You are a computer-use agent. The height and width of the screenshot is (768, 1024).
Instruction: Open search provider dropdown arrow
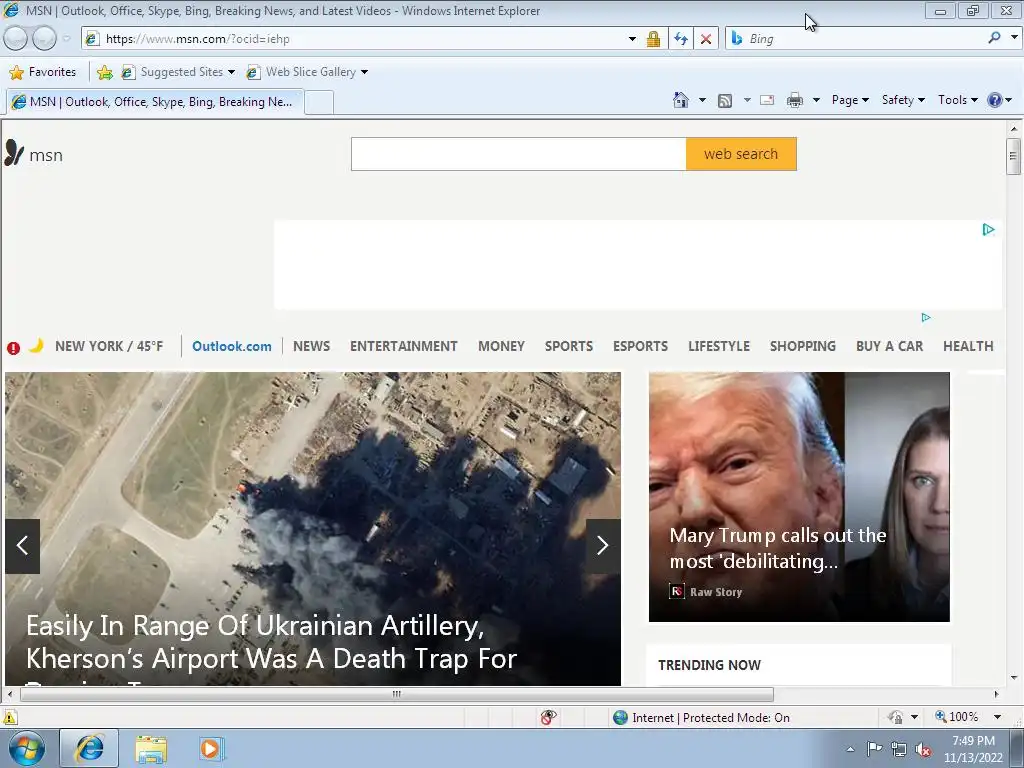point(1014,38)
